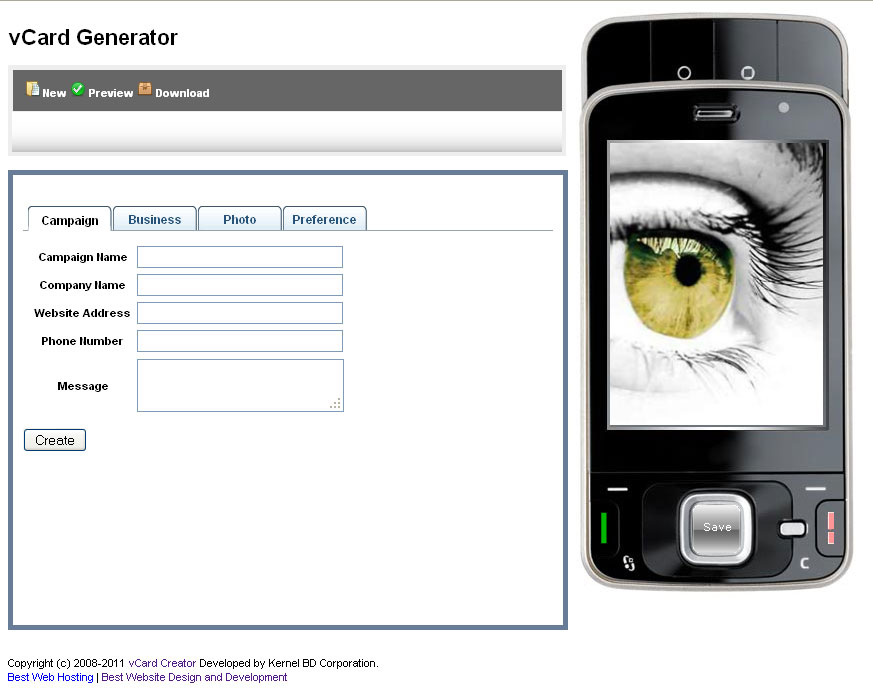
Task: Click the right soft key dash on phone
Action: click(x=816, y=488)
